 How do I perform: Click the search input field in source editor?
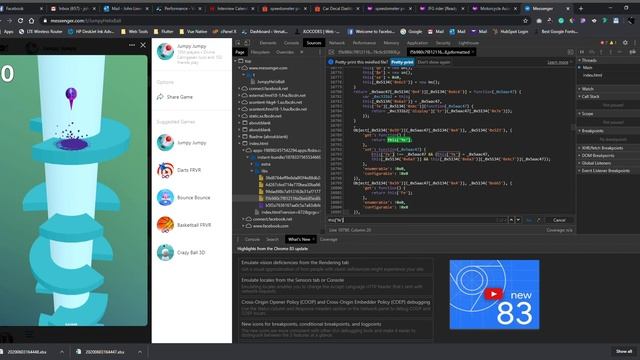tap(411, 220)
